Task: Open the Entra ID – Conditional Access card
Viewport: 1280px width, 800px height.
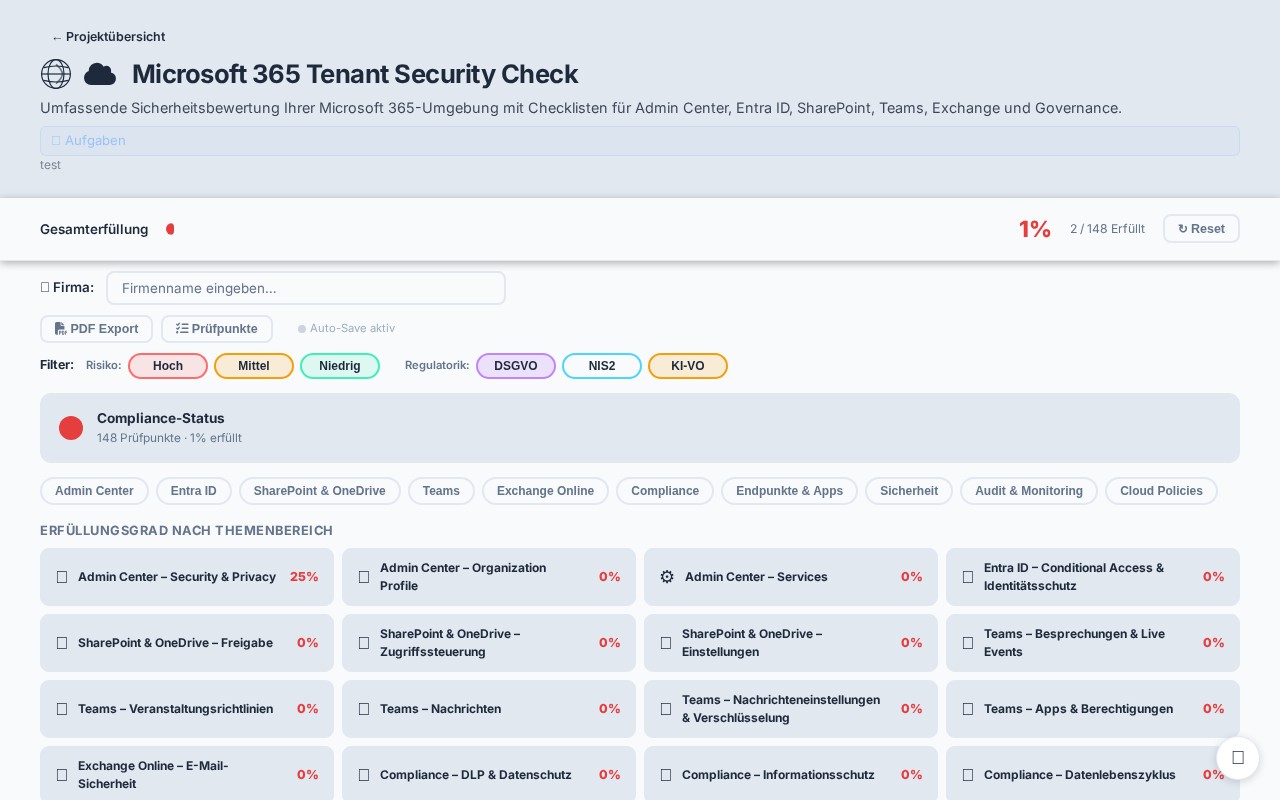Action: point(1093,577)
